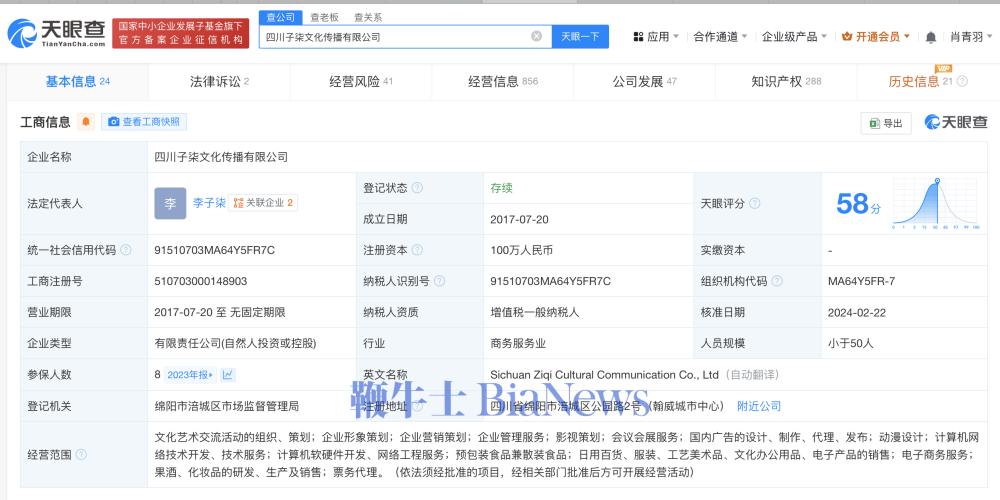The image size is (1000, 500).
Task: Open 李子柒 legal representative link
Action: 209,203
